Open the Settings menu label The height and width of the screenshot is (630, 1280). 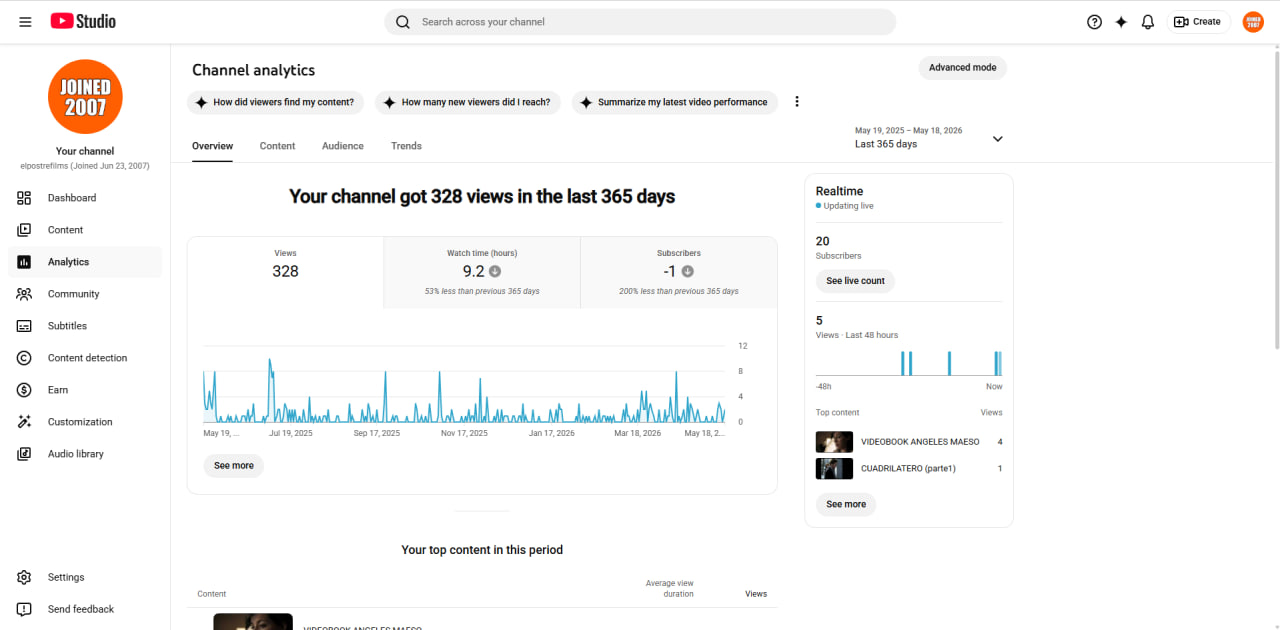pyautogui.click(x=66, y=577)
